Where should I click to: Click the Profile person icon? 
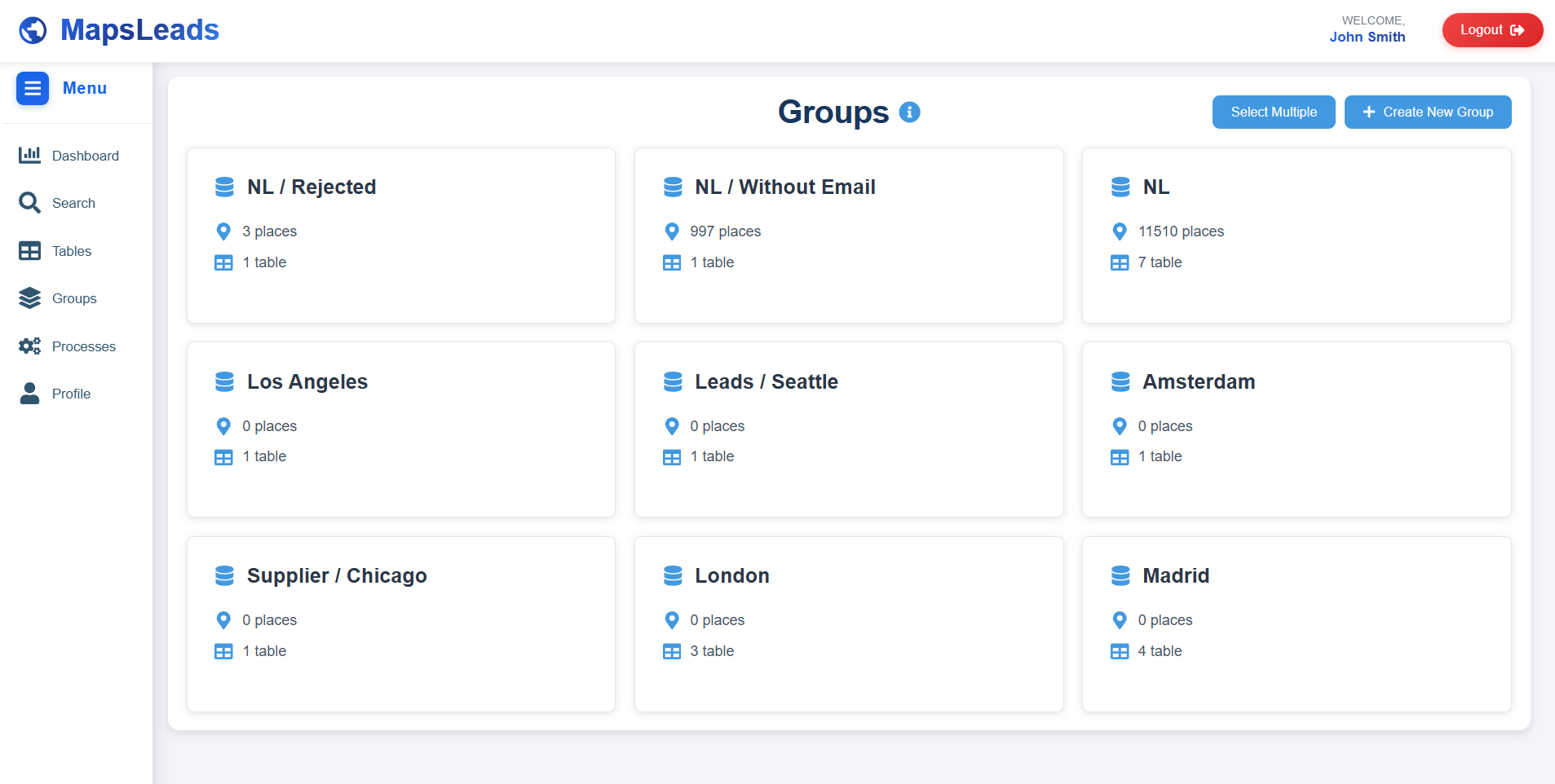point(29,394)
